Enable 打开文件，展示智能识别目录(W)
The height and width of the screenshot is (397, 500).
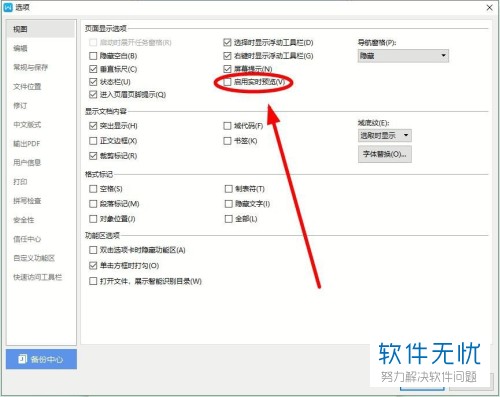pyautogui.click(x=93, y=281)
